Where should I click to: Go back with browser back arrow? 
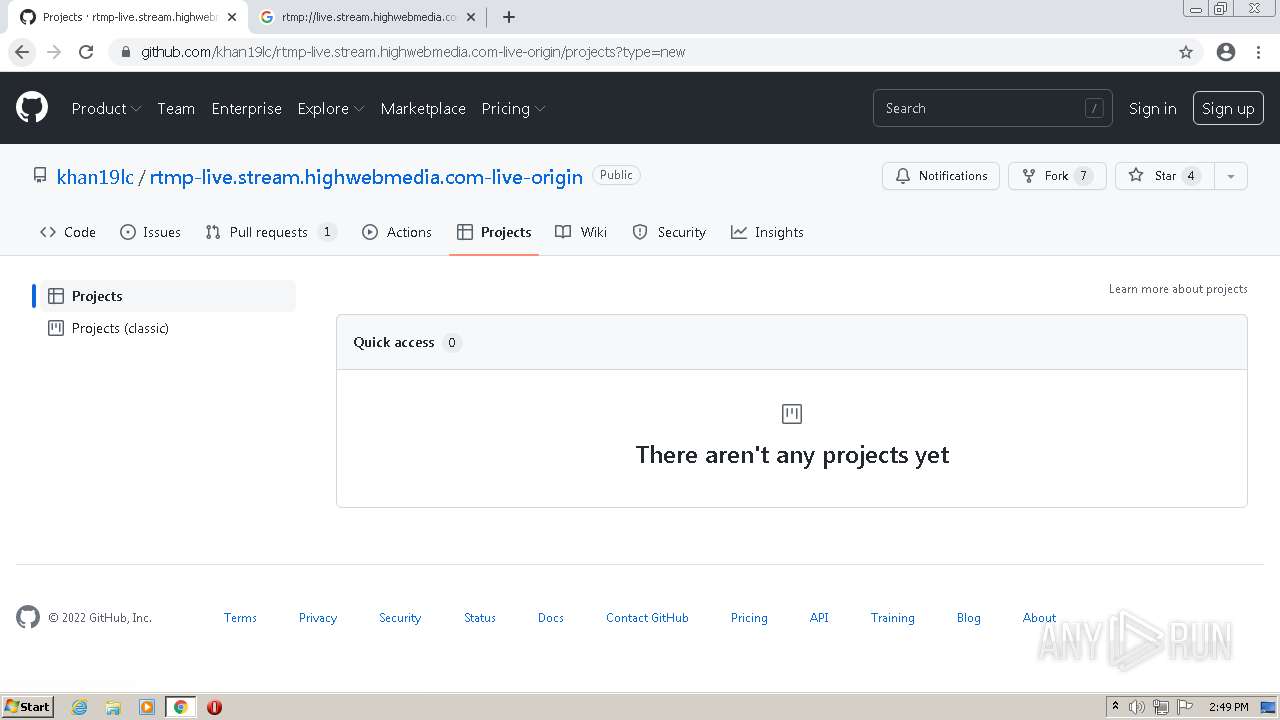(x=22, y=52)
